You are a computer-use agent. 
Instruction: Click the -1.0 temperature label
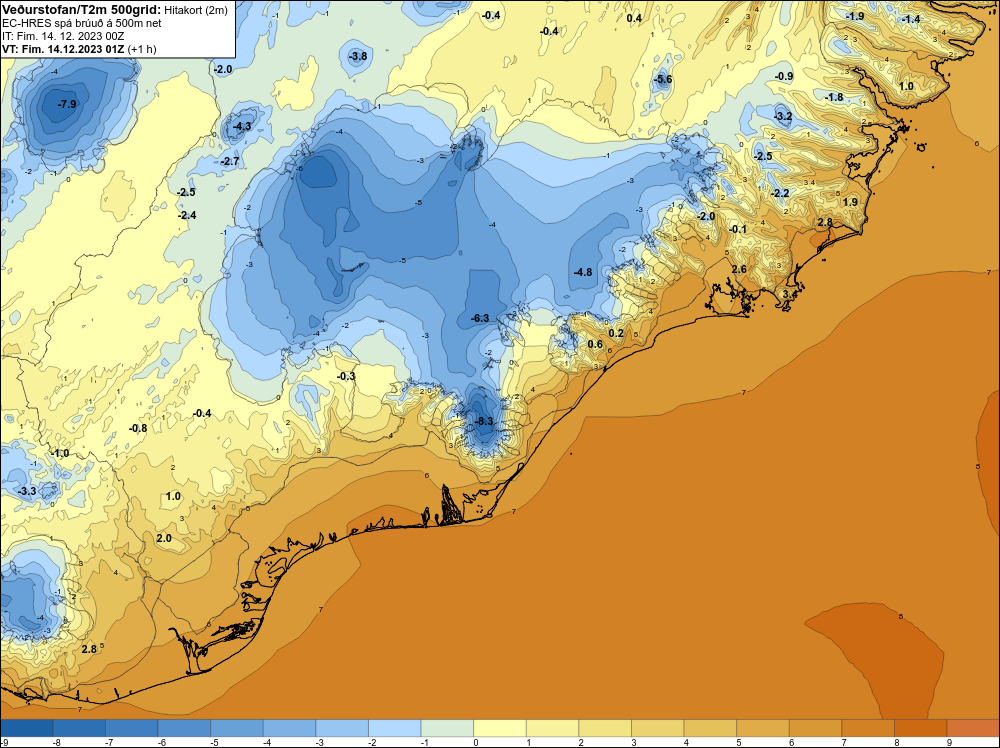tap(60, 453)
